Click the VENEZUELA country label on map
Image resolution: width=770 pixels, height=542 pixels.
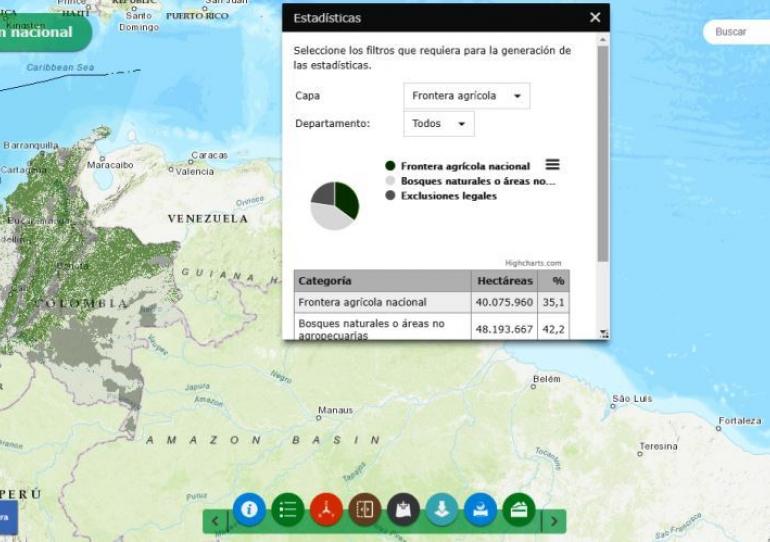coord(208,218)
